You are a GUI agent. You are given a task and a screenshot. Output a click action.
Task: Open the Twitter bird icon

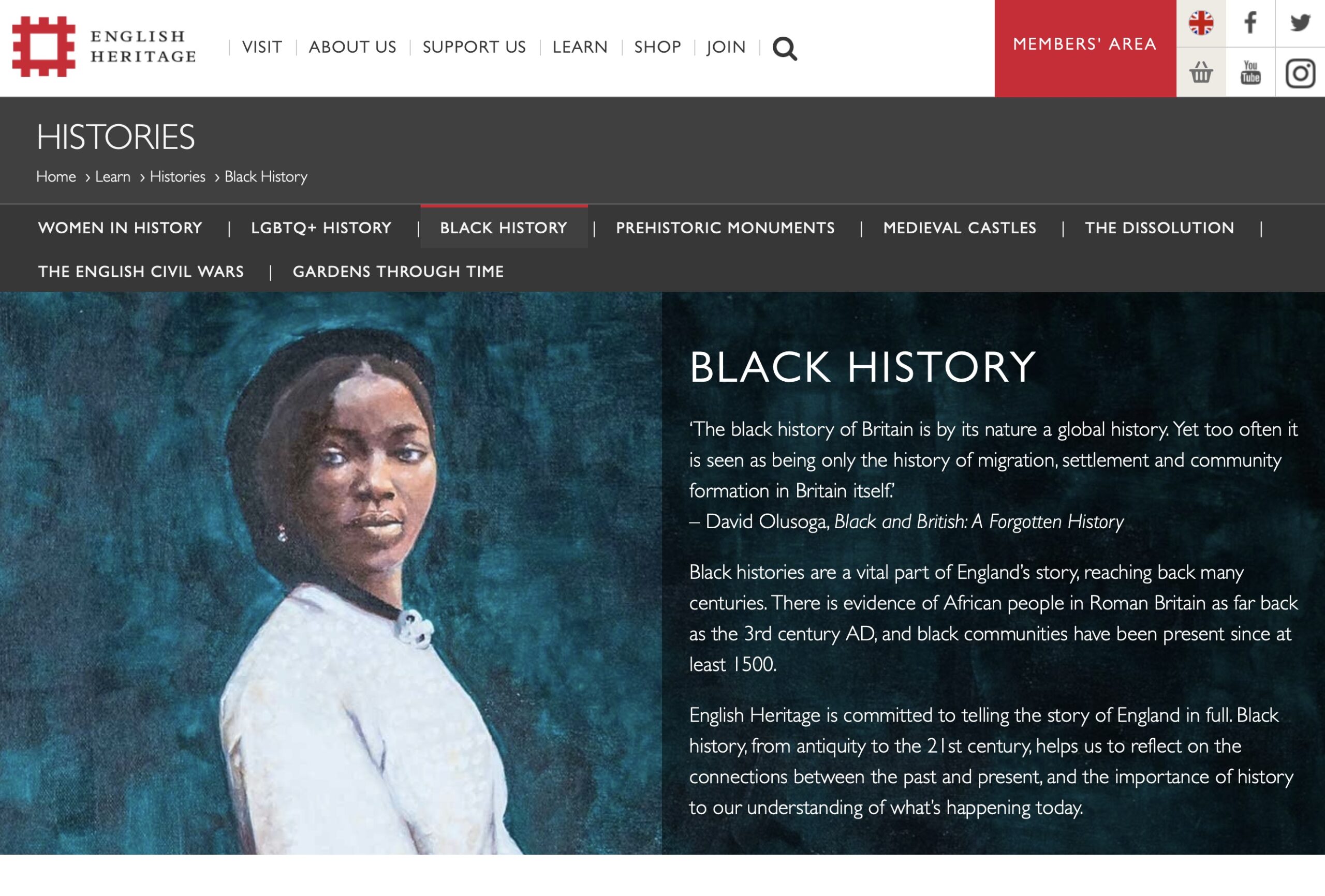(1300, 23)
